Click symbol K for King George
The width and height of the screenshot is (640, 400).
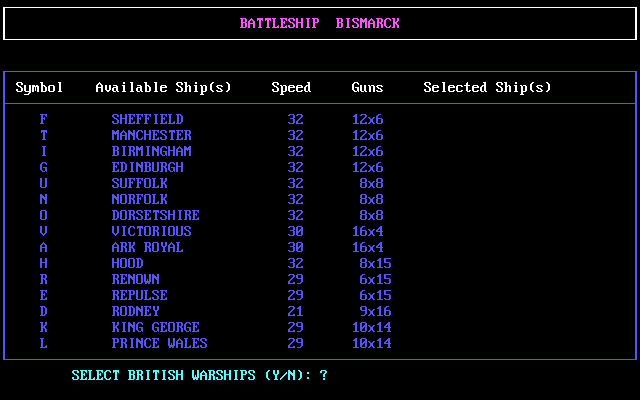click(43, 327)
